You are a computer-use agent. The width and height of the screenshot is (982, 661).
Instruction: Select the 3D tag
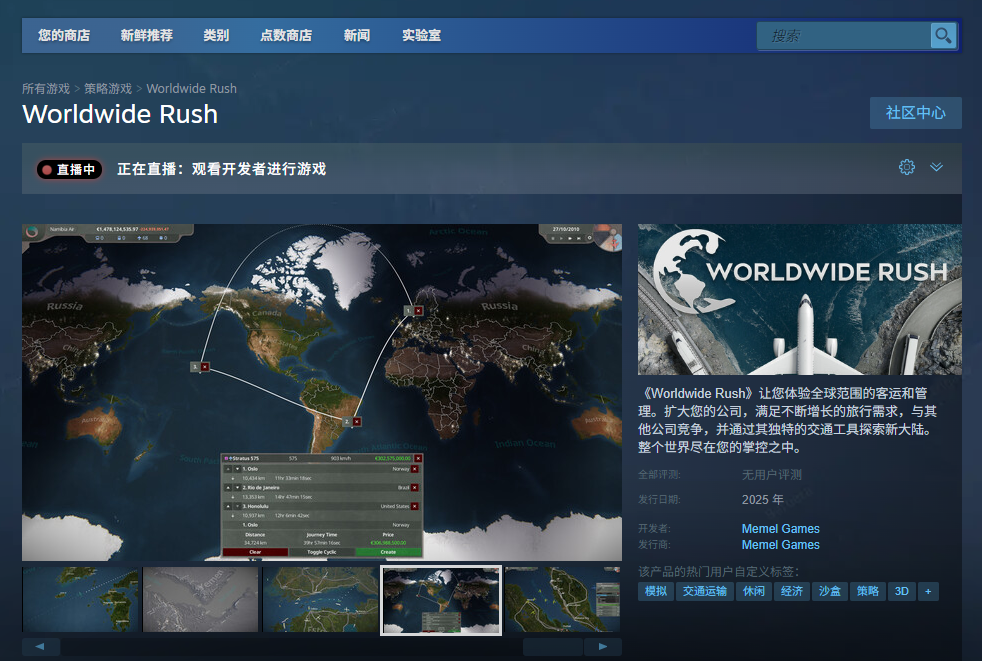[901, 591]
